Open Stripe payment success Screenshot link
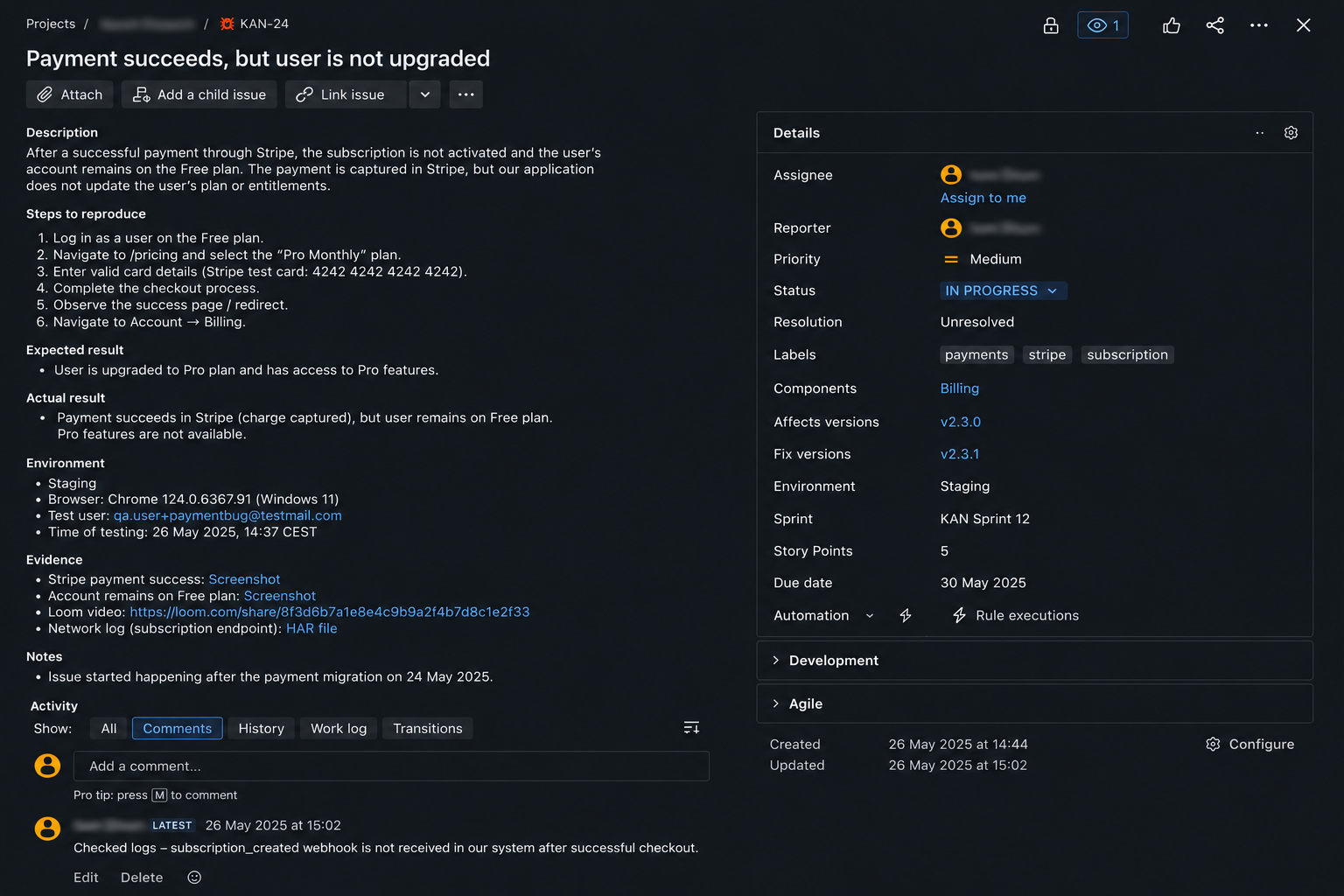 [x=244, y=579]
